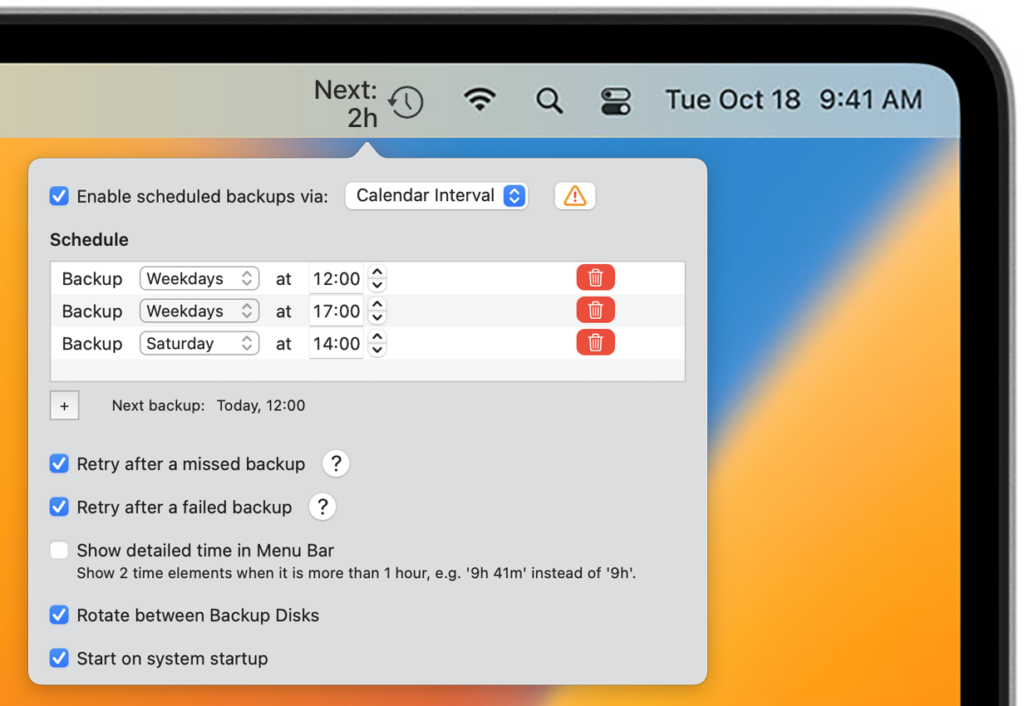Open Weekdays dropdown in 17:00 row
This screenshot has height=706, width=1024.
(x=199, y=311)
